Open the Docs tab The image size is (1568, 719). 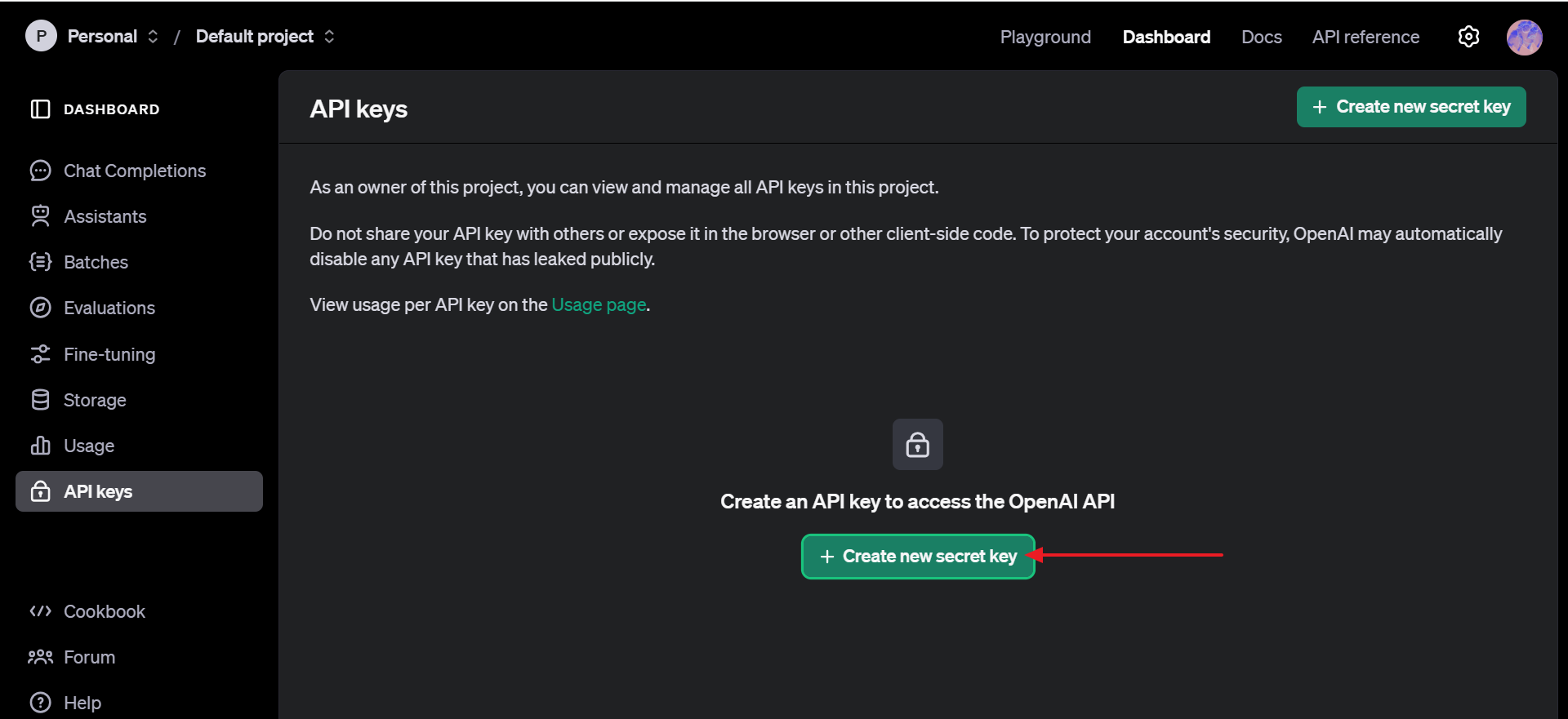click(x=1262, y=37)
